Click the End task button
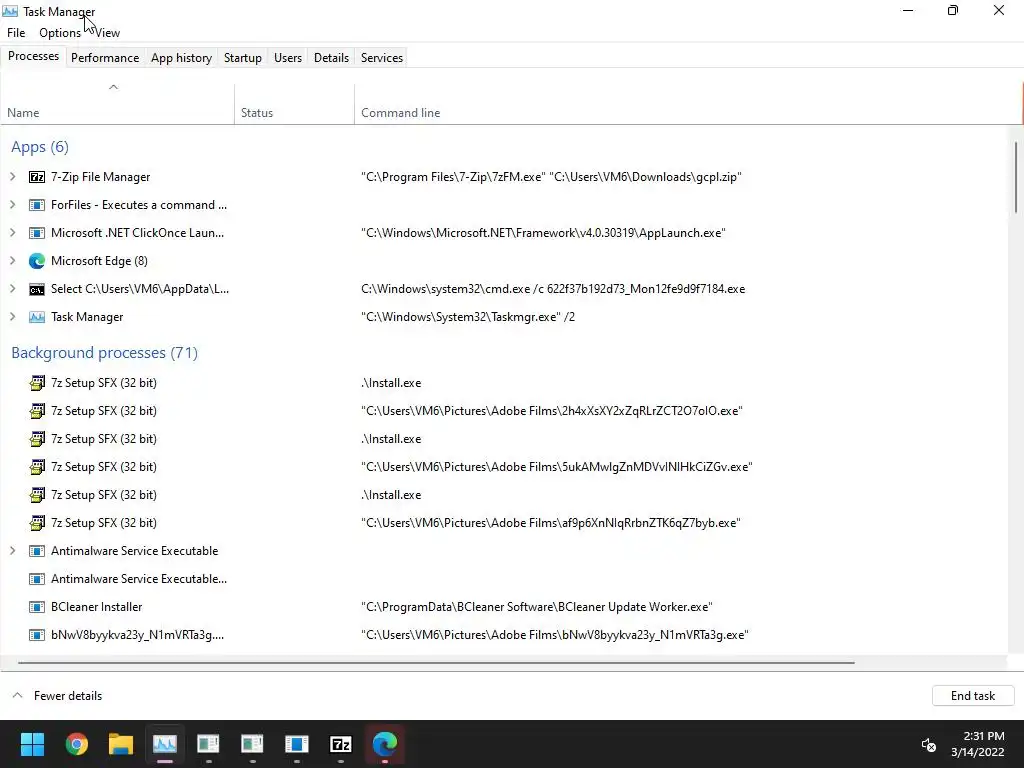Viewport: 1024px width, 768px height. [972, 696]
